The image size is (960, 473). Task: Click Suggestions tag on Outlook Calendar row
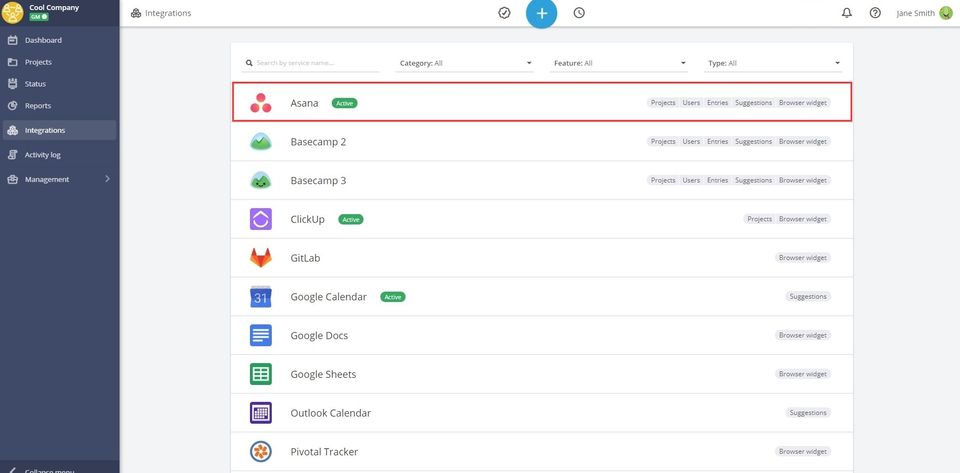pyautogui.click(x=808, y=412)
